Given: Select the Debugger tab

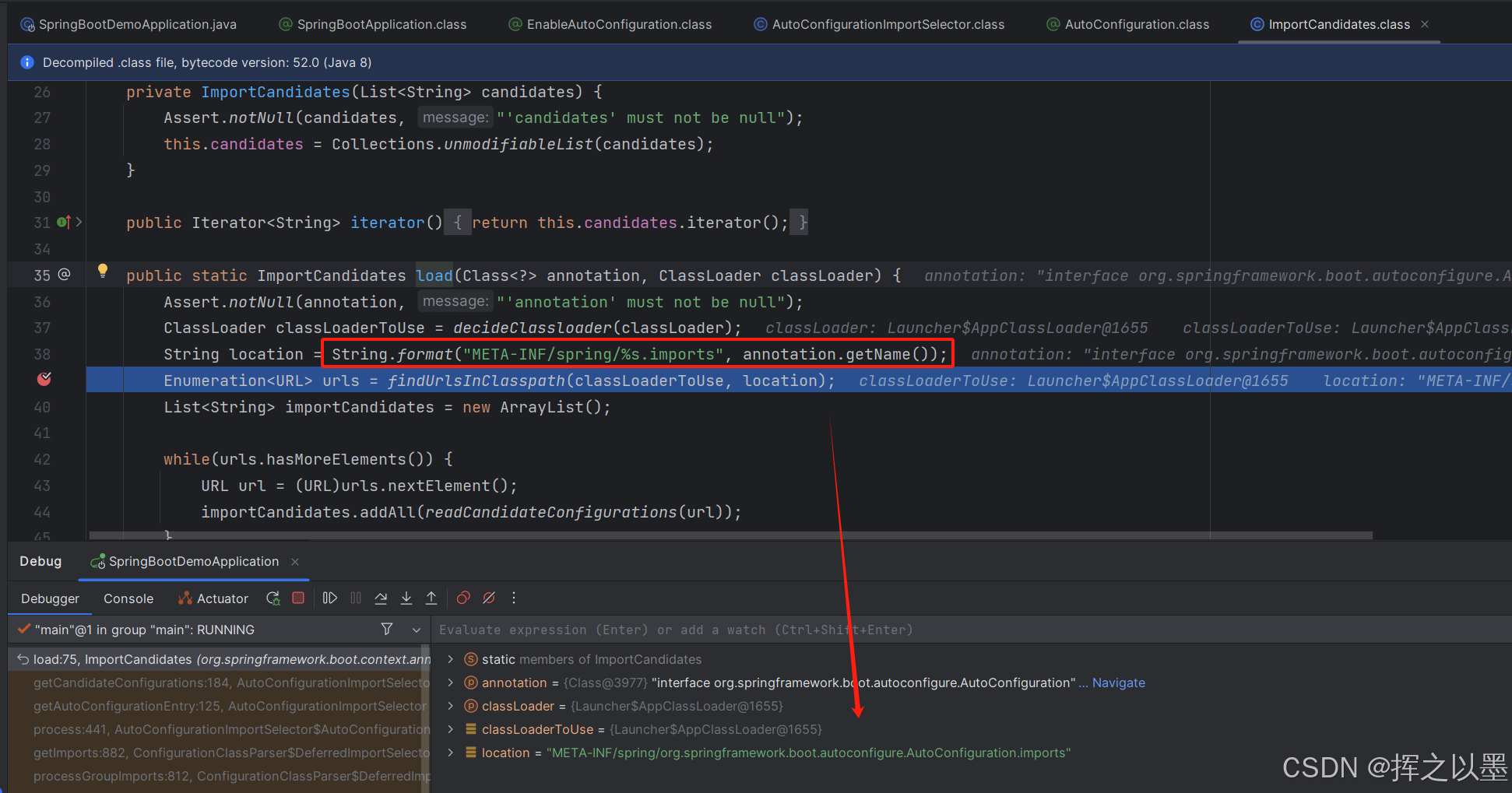Looking at the screenshot, I should tap(50, 598).
